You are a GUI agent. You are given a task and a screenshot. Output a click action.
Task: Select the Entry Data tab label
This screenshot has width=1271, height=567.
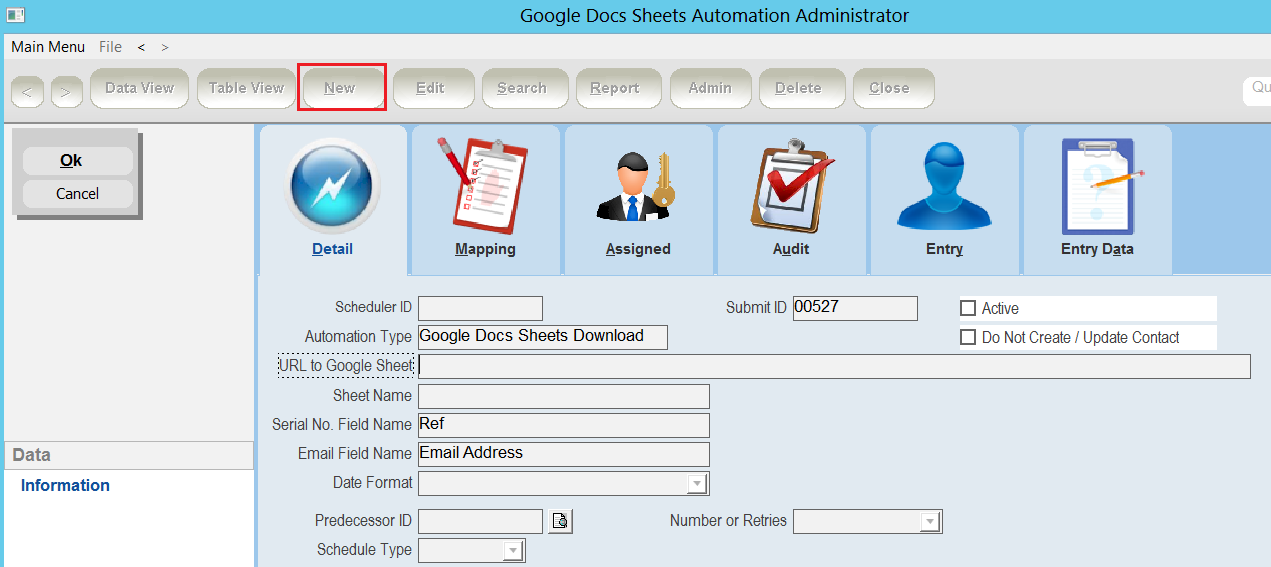click(x=1097, y=249)
